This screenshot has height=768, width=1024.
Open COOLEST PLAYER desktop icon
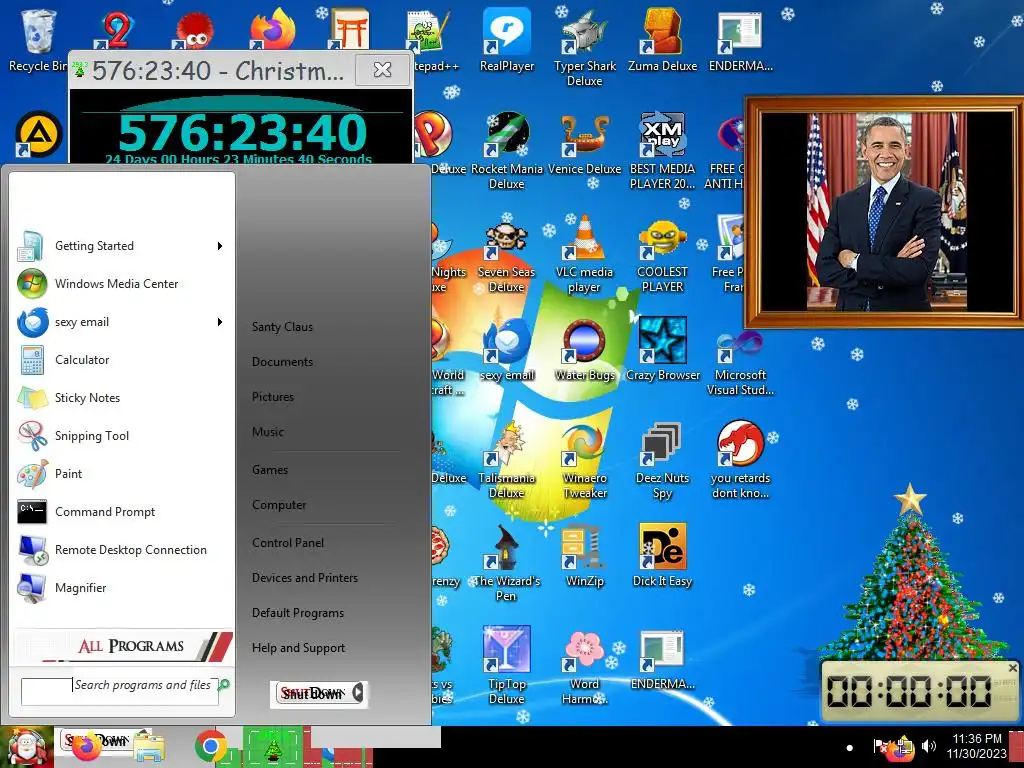coord(662,256)
